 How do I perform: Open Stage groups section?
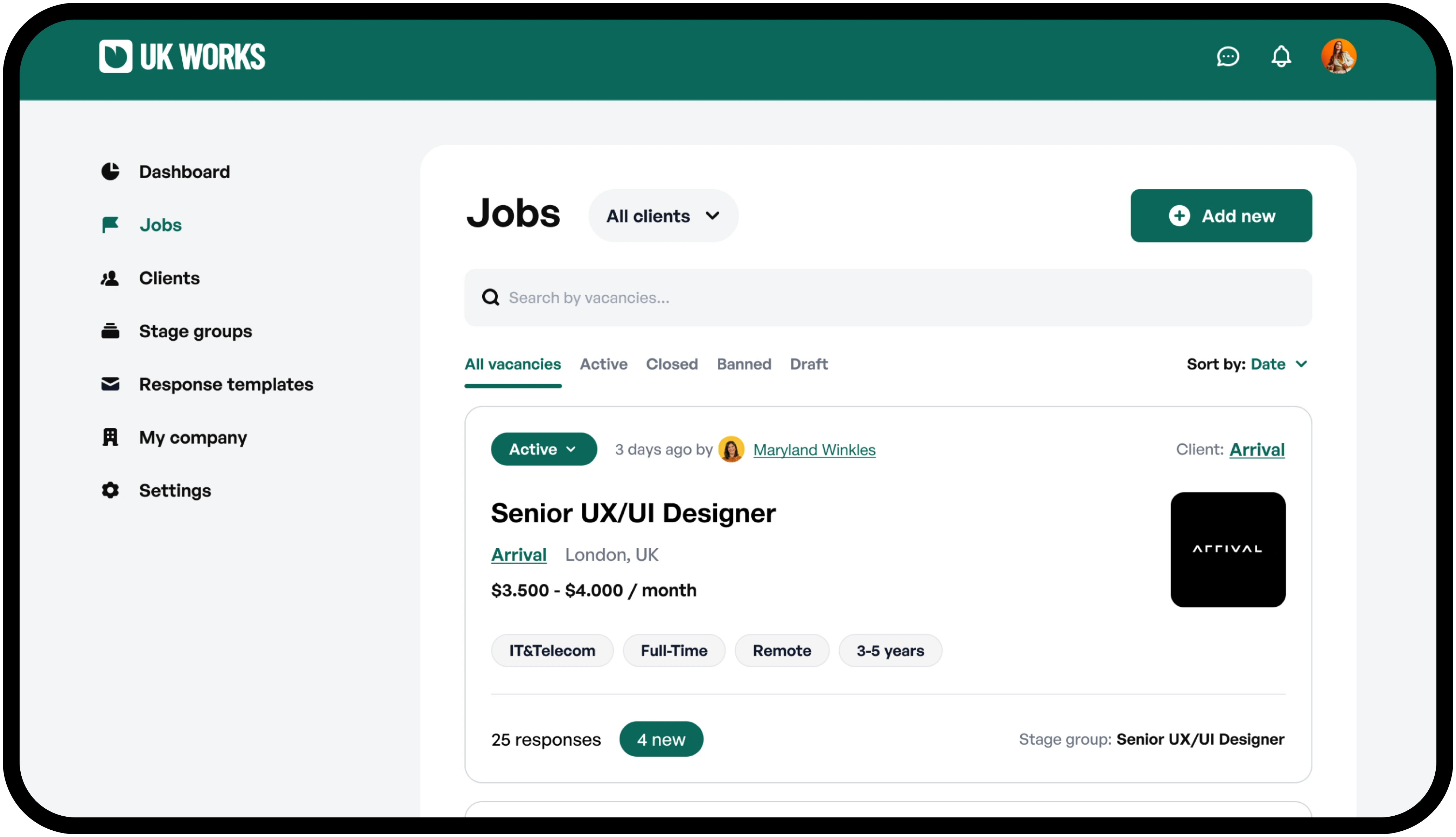(x=195, y=331)
